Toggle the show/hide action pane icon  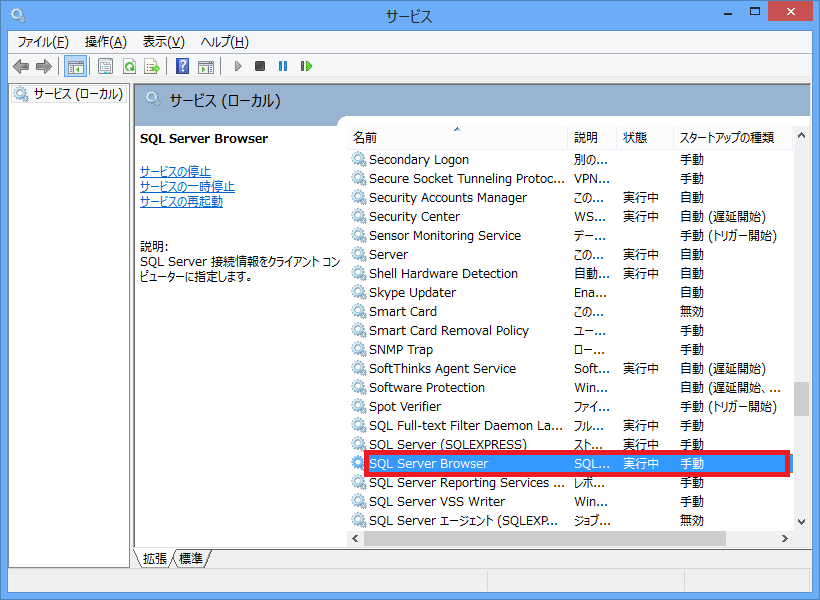click(x=206, y=66)
